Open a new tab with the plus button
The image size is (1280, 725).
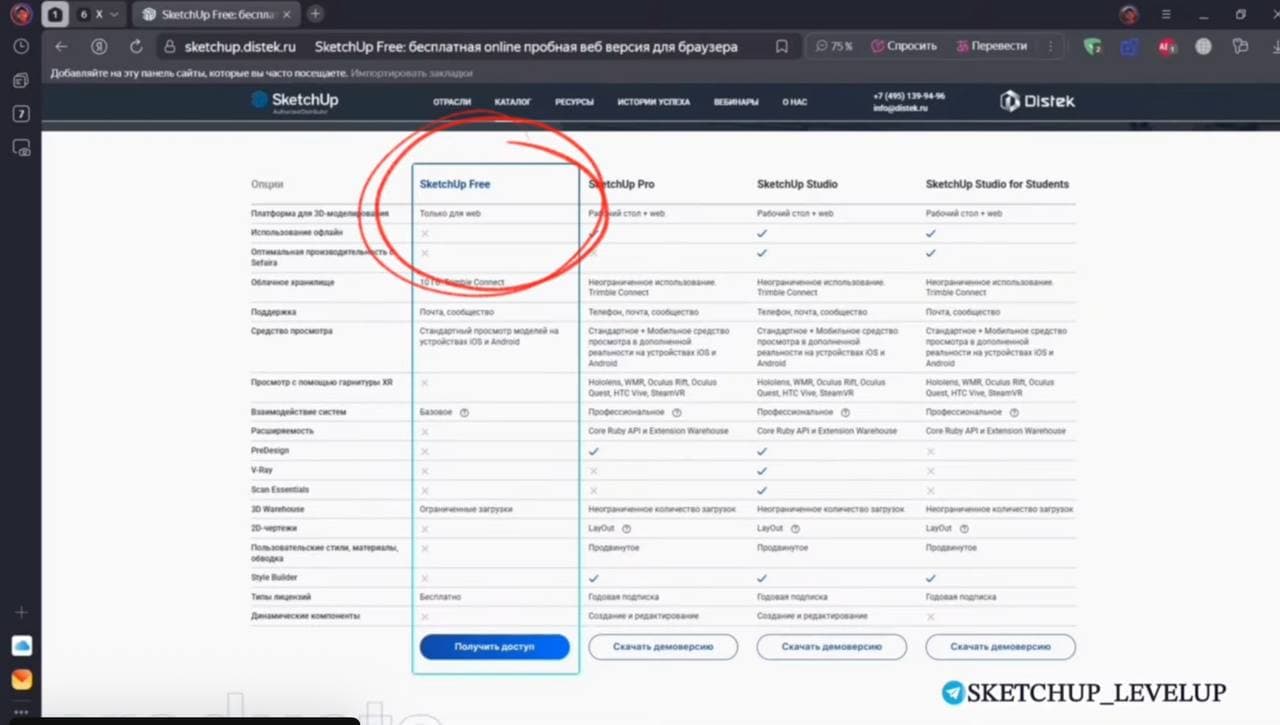click(315, 14)
